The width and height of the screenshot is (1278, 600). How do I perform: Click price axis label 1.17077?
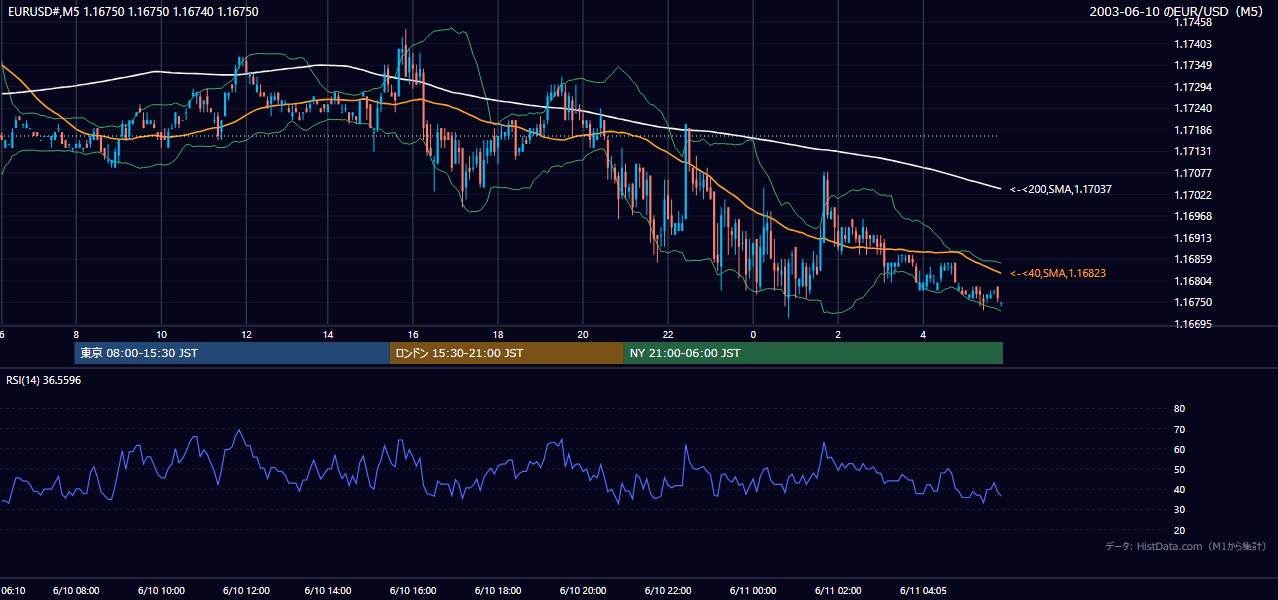[1193, 173]
